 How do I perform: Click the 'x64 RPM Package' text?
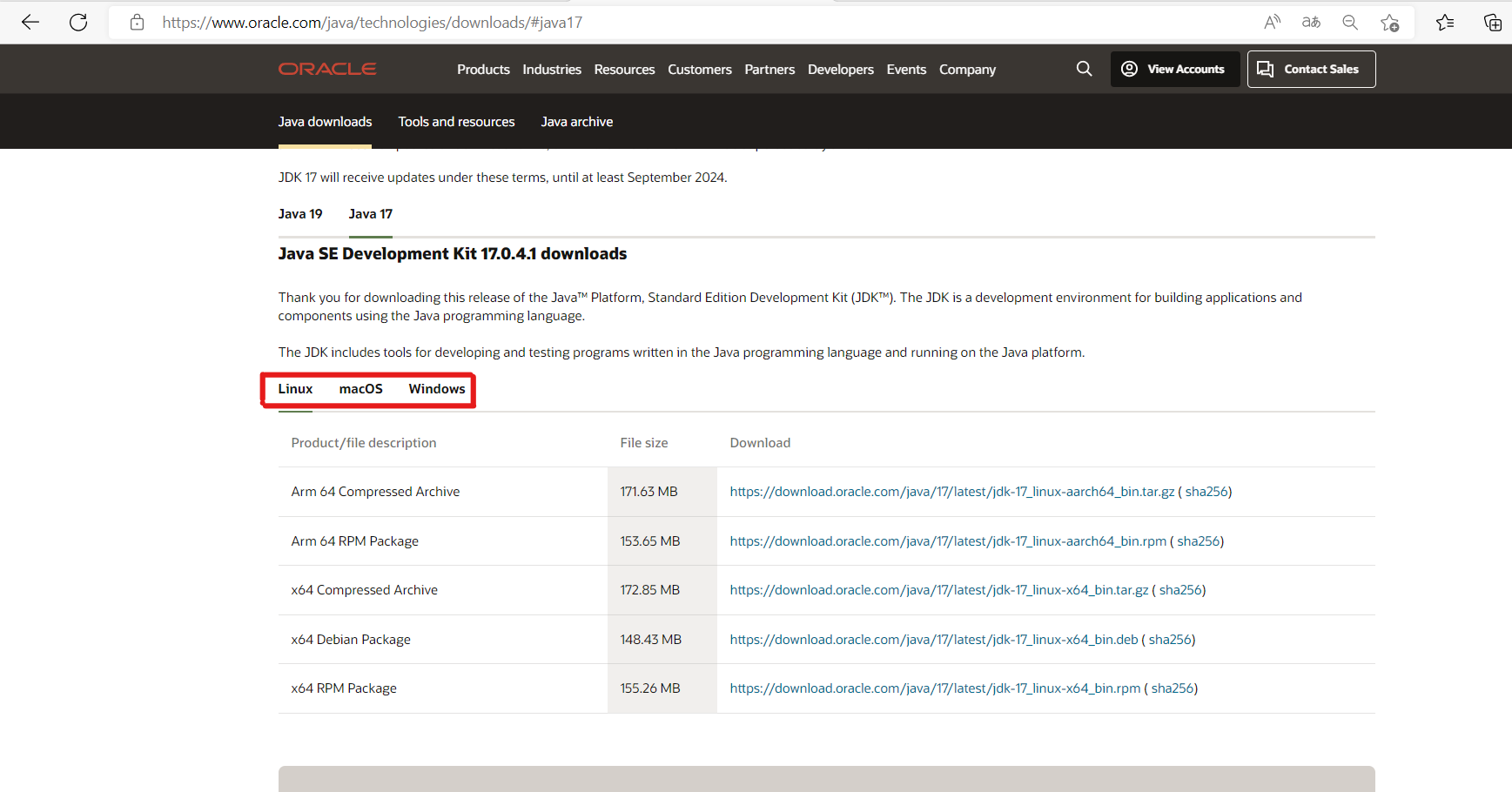[343, 688]
